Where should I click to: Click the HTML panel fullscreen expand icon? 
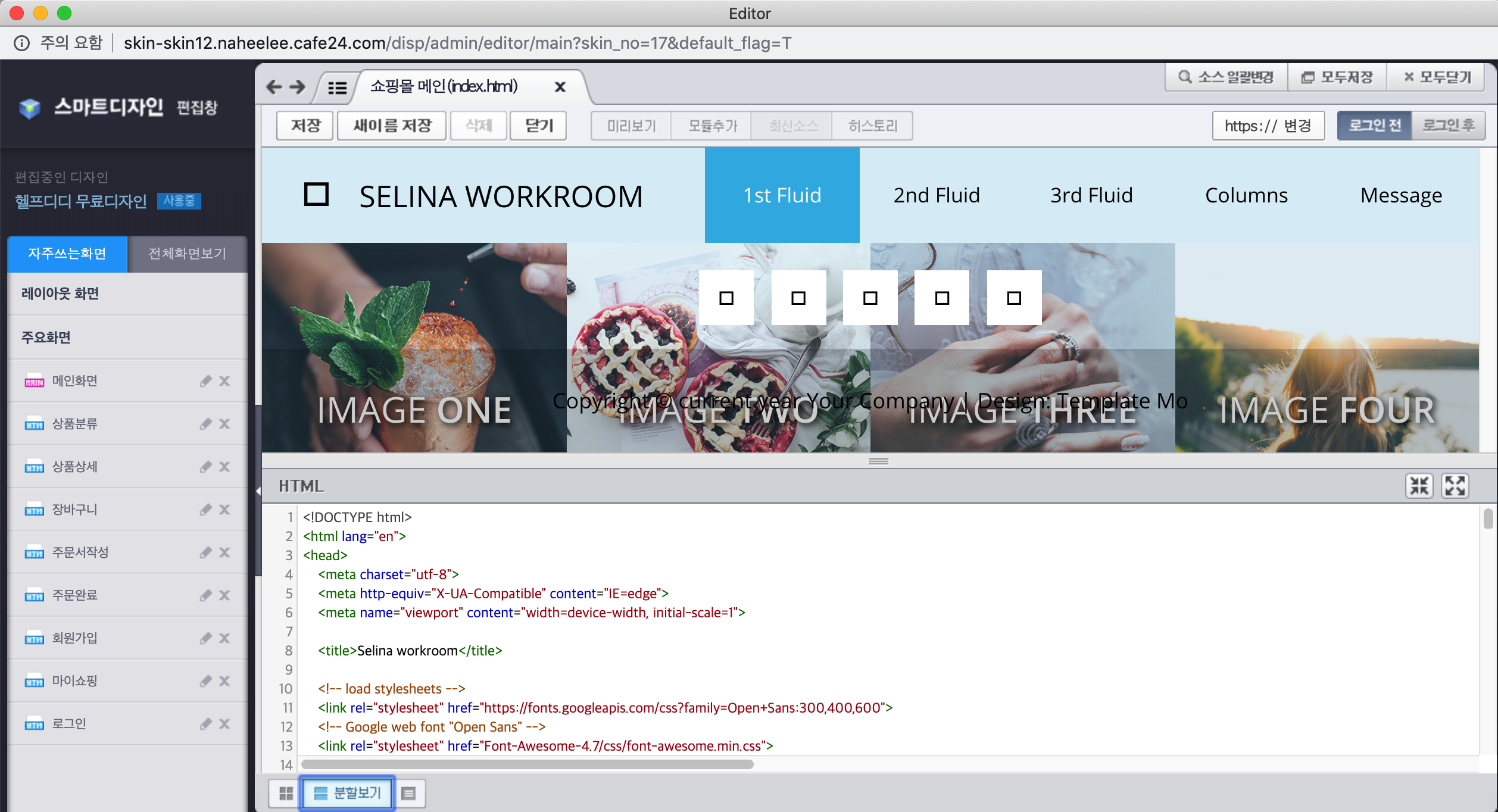click(x=1455, y=486)
